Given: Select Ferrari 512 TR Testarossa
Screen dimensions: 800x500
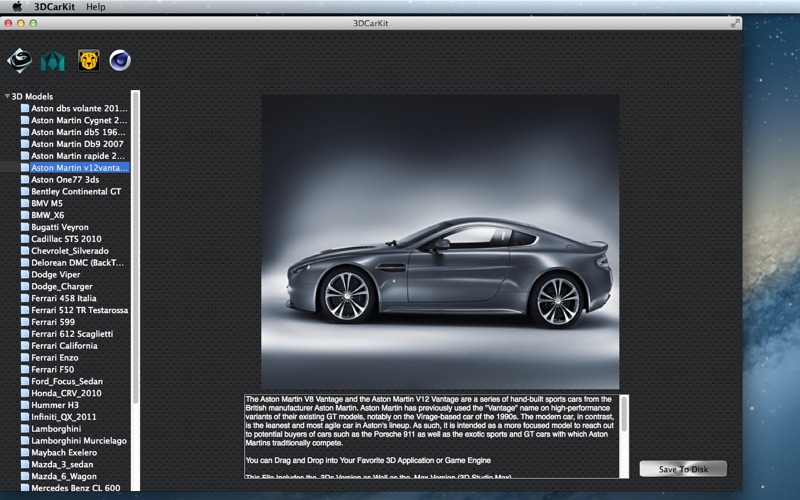Looking at the screenshot, I should pos(80,310).
